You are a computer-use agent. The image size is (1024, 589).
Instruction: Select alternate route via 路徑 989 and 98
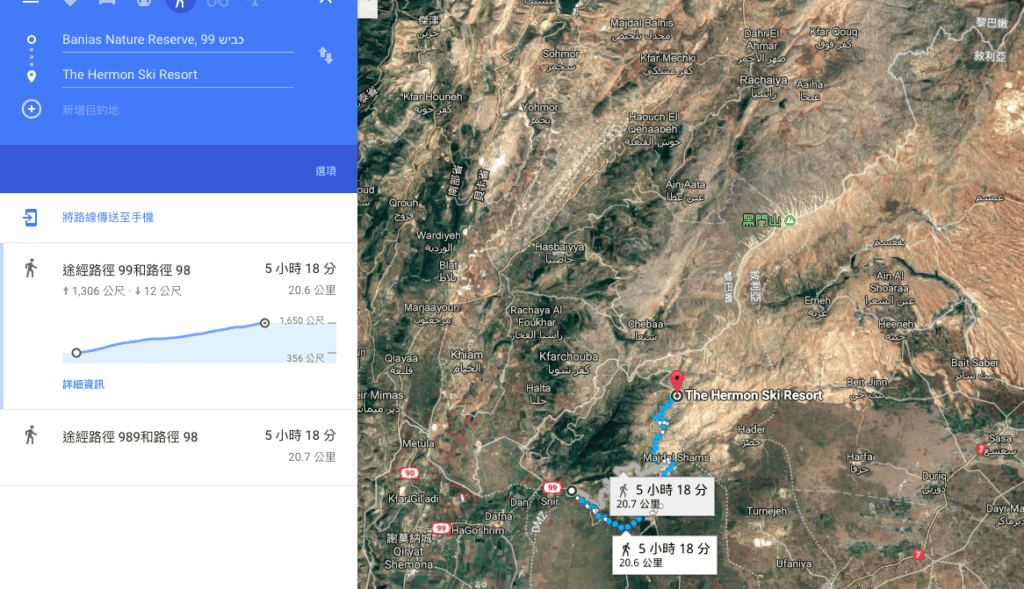click(x=179, y=447)
